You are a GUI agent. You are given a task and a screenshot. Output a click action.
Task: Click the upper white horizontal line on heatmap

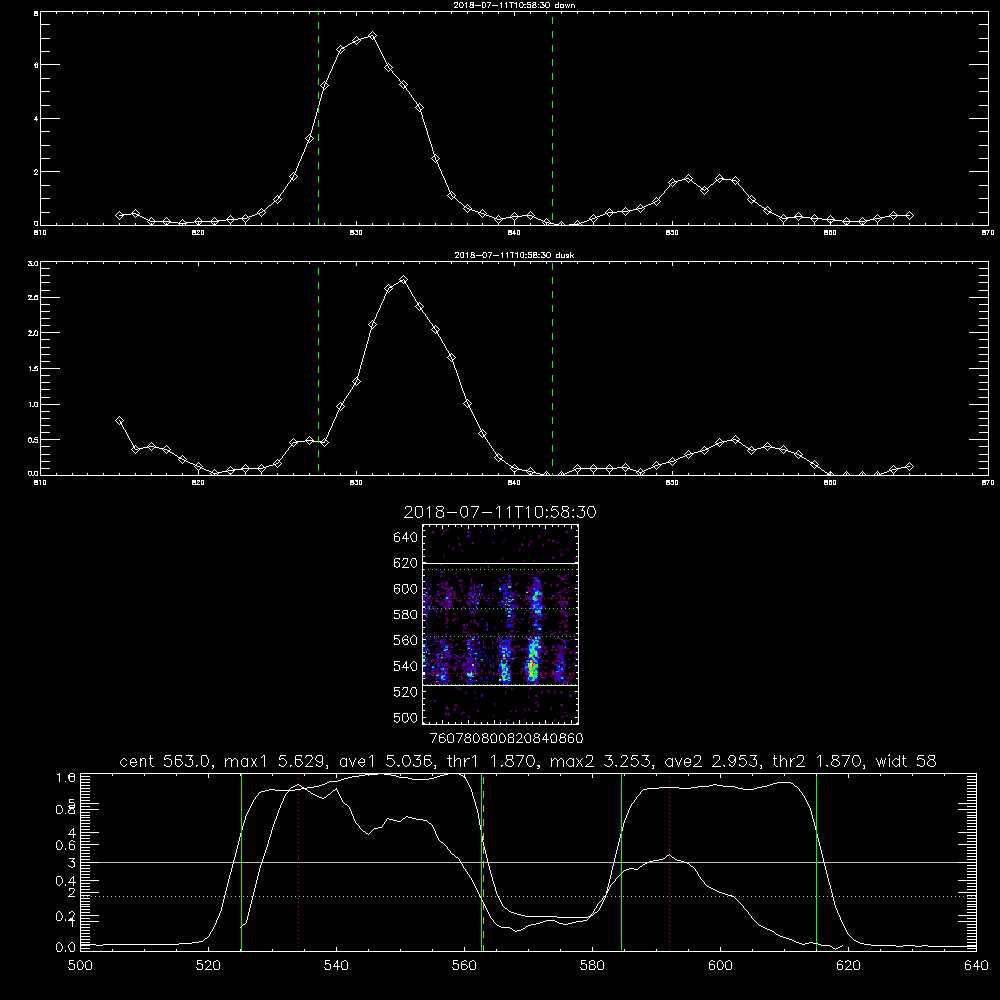[500, 564]
